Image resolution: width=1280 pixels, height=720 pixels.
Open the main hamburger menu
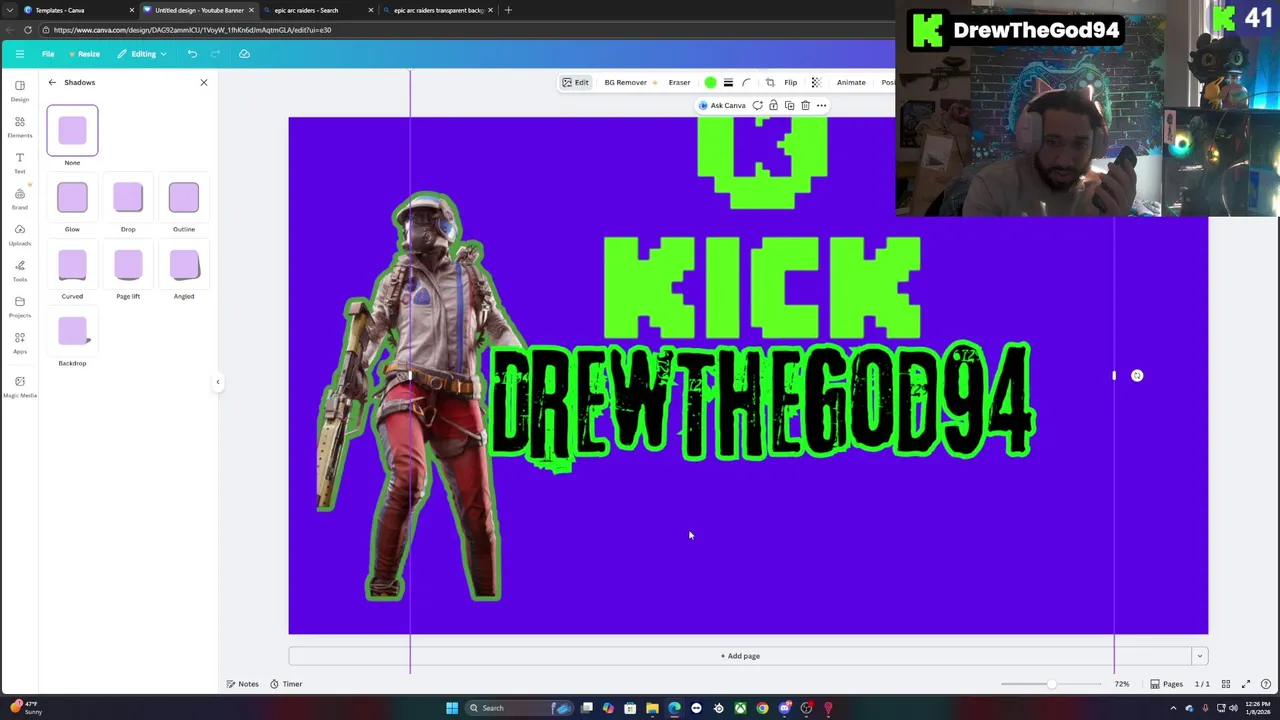pos(19,54)
